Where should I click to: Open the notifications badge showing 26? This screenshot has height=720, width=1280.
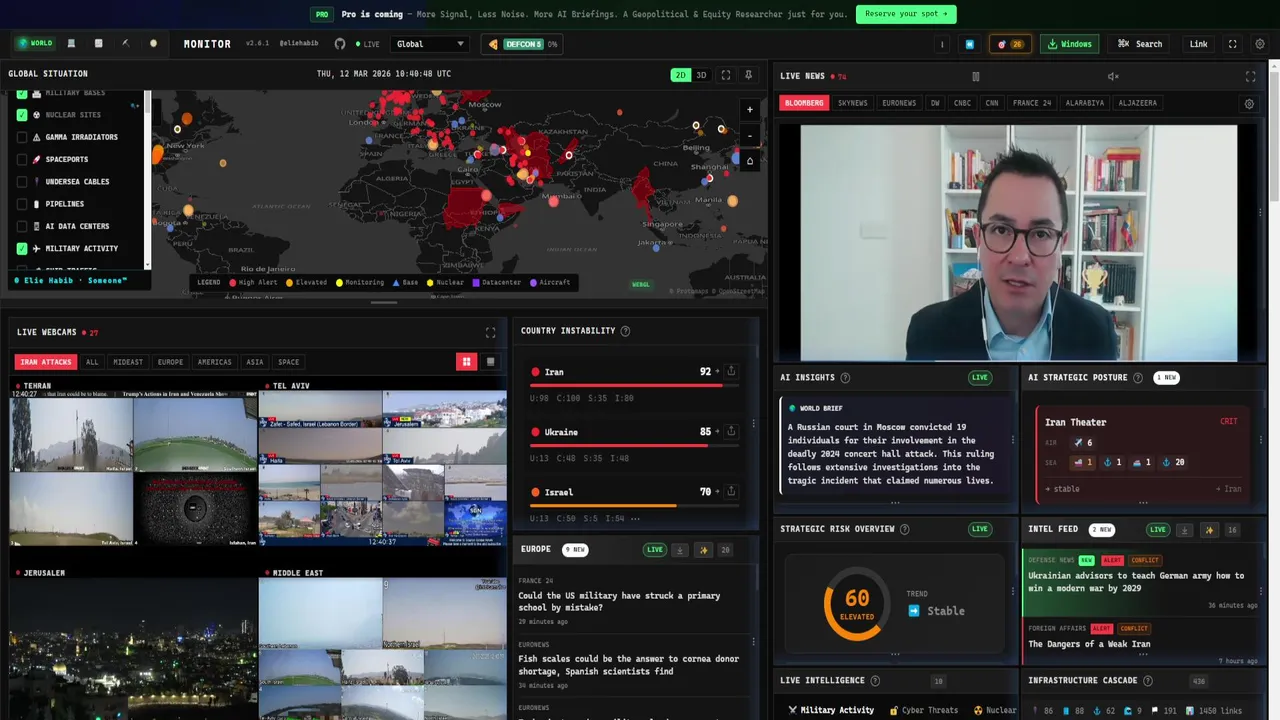pos(1010,44)
